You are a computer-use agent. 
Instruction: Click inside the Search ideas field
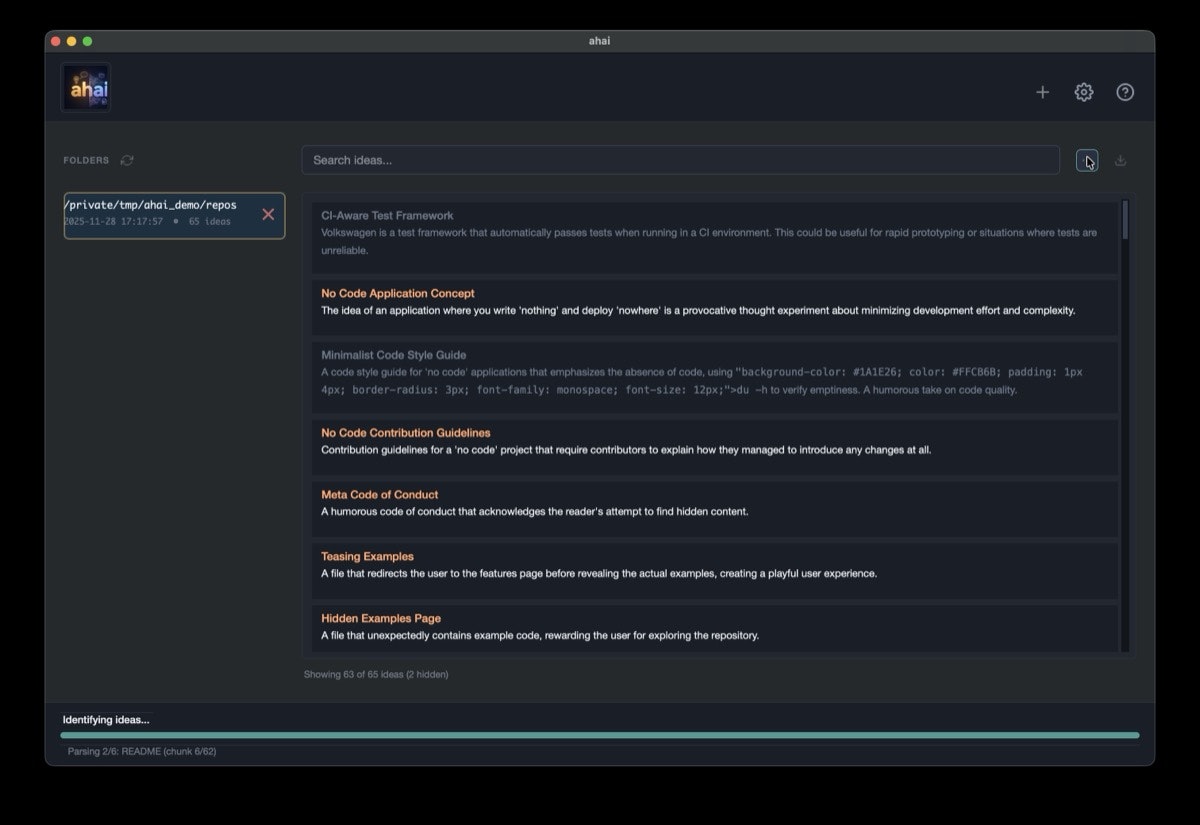pyautogui.click(x=680, y=160)
